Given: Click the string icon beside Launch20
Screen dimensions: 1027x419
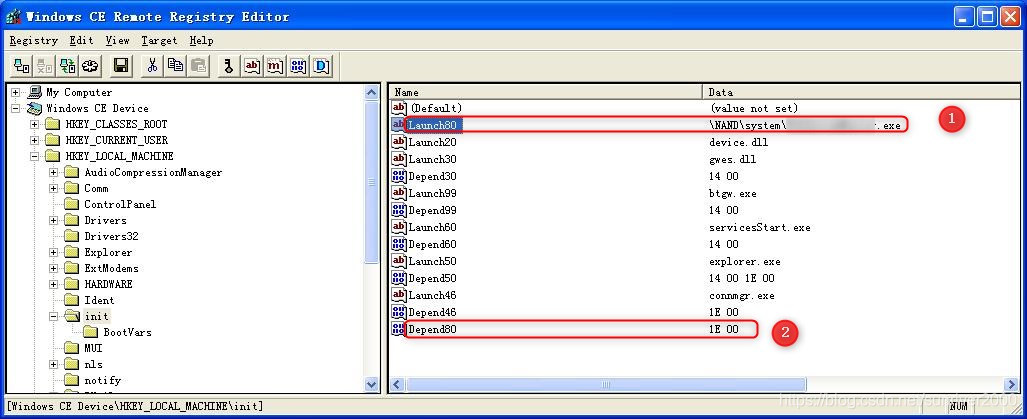Looking at the screenshot, I should 398,141.
